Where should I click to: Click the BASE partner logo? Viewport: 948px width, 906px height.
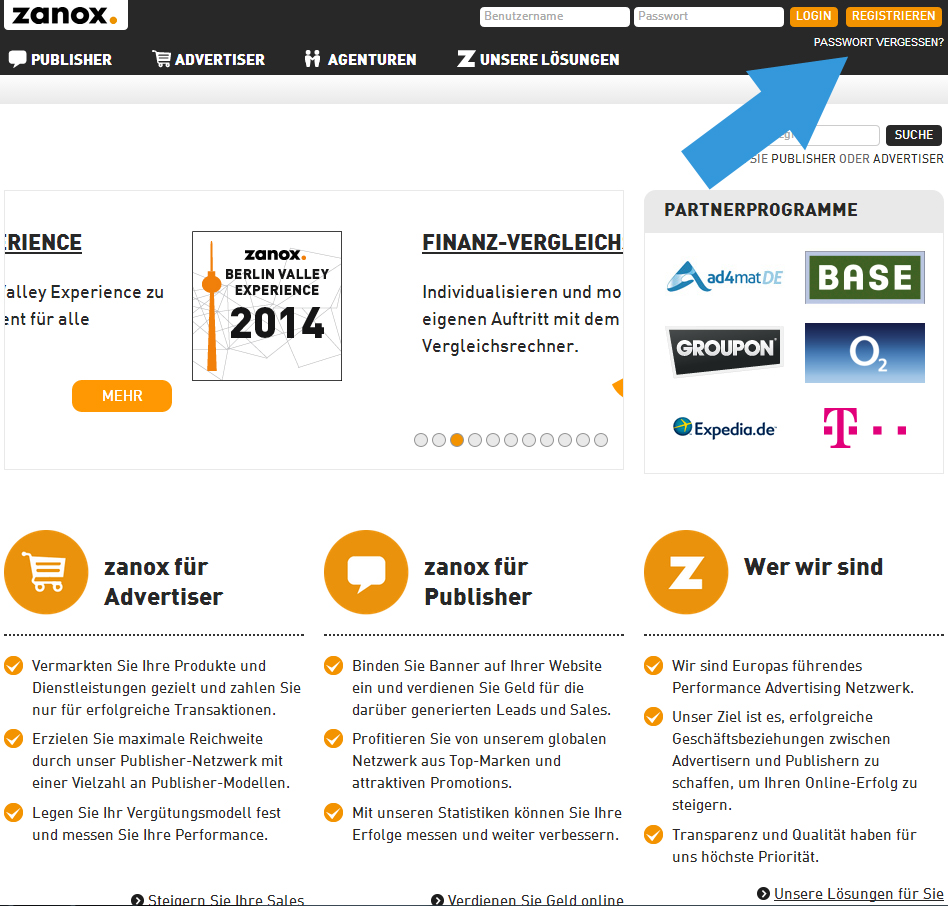click(x=865, y=277)
